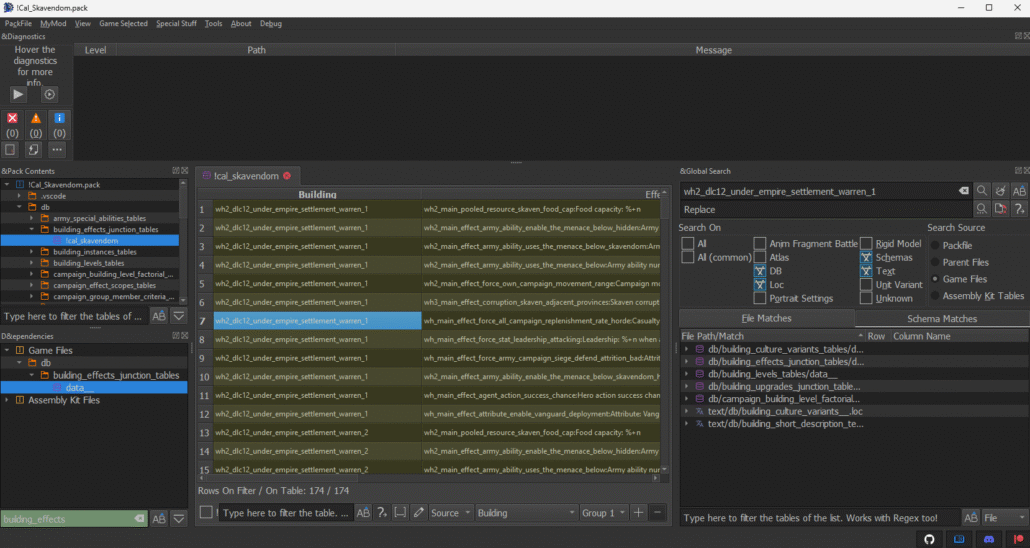Open the Discord link icon
Image resolution: width=1030 pixels, height=548 pixels.
988,539
